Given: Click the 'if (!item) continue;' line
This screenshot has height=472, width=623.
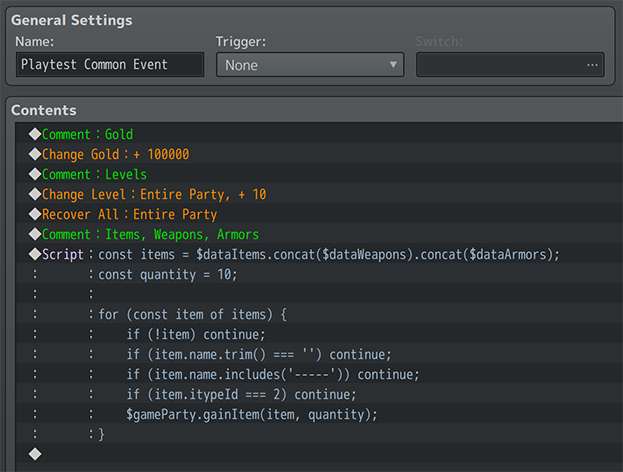Looking at the screenshot, I should click(x=319, y=334).
